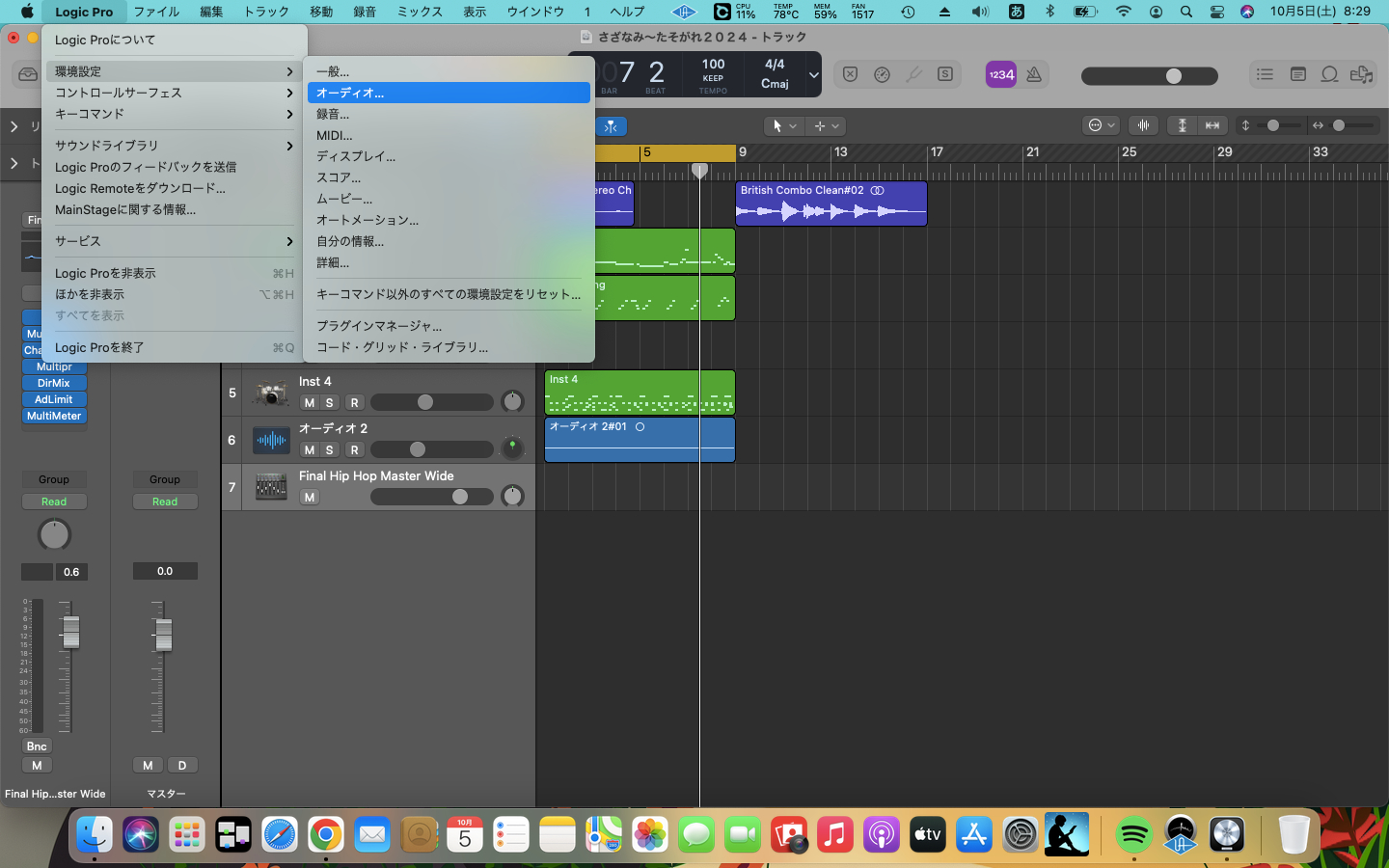Screen dimensions: 1389x868
Task: Click the drum kit icon on track 5
Action: click(x=271, y=393)
